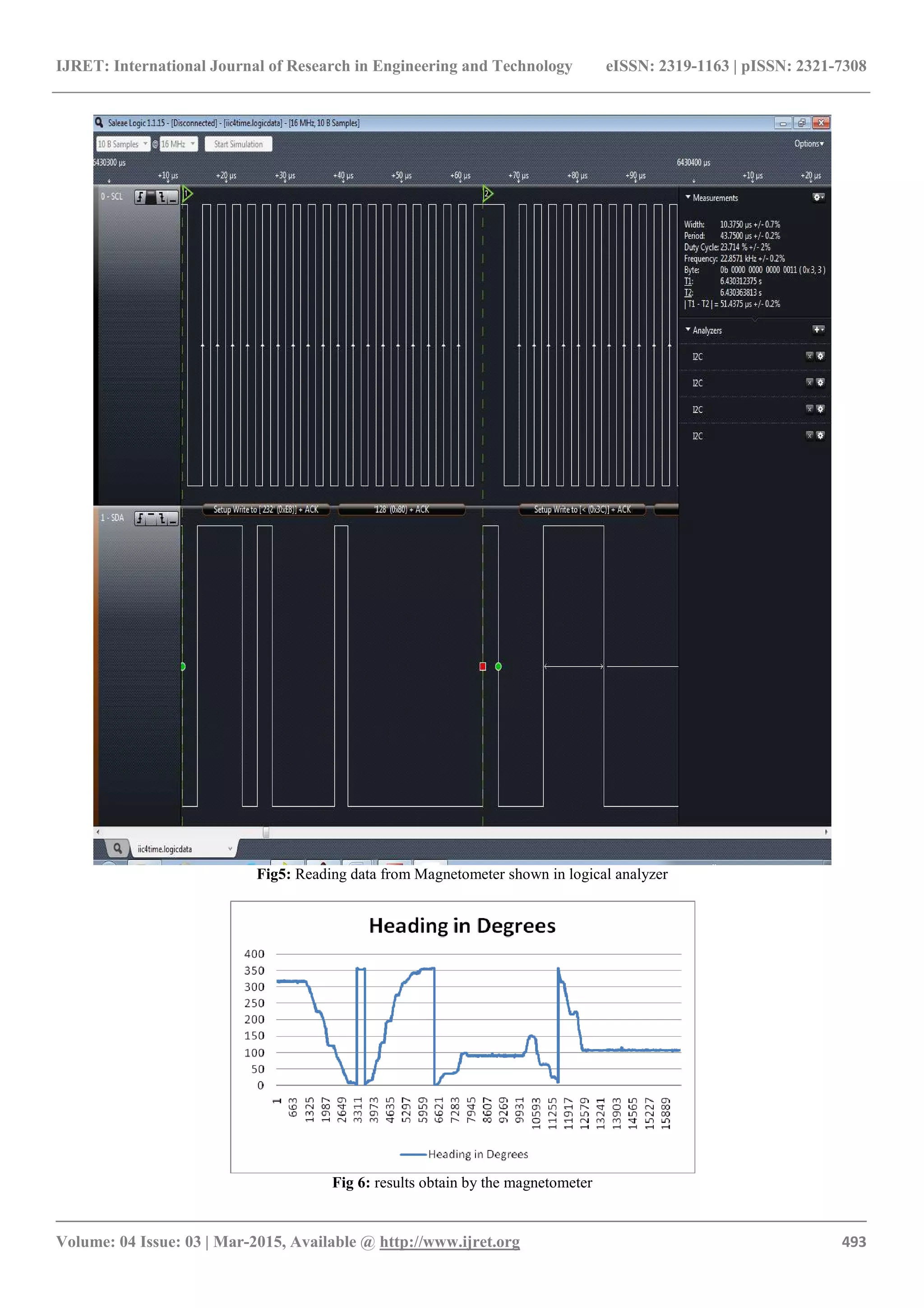Collapse the Analyzers panel
924x1308 pixels.
pos(688,330)
